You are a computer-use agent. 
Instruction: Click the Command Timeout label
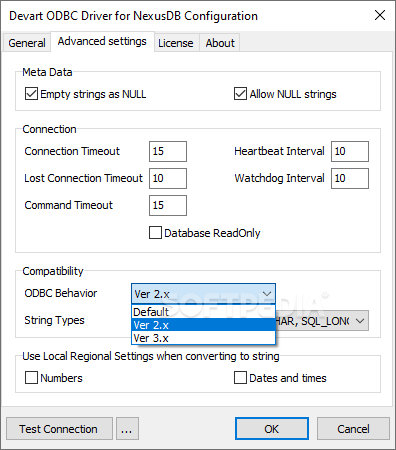coord(69,205)
